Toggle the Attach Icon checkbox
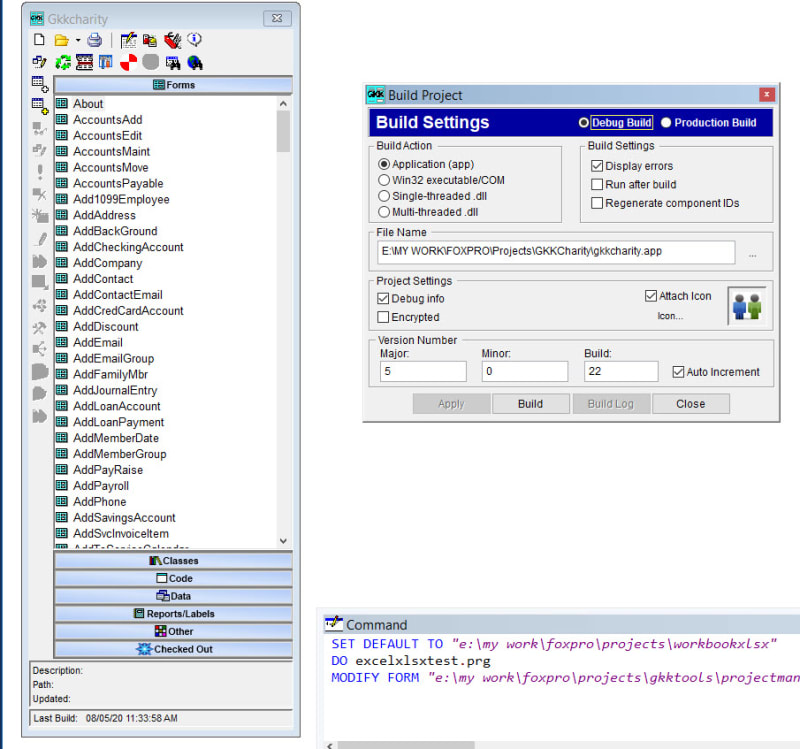Viewport: 800px width, 749px height. [651, 296]
